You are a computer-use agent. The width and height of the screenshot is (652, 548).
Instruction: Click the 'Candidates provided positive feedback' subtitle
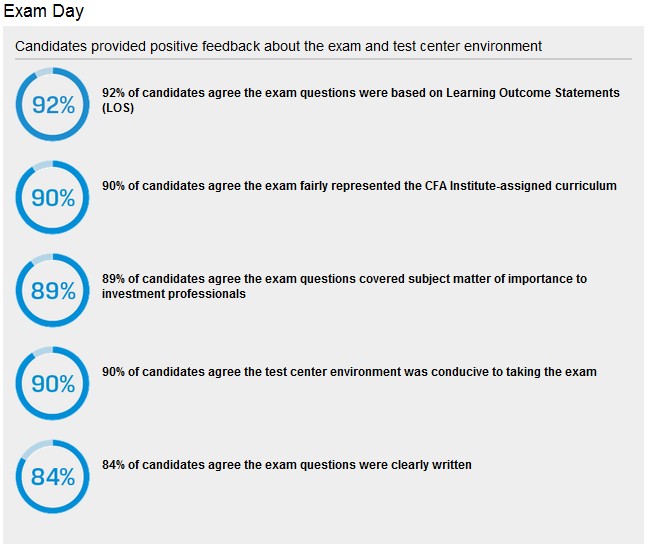tap(278, 46)
